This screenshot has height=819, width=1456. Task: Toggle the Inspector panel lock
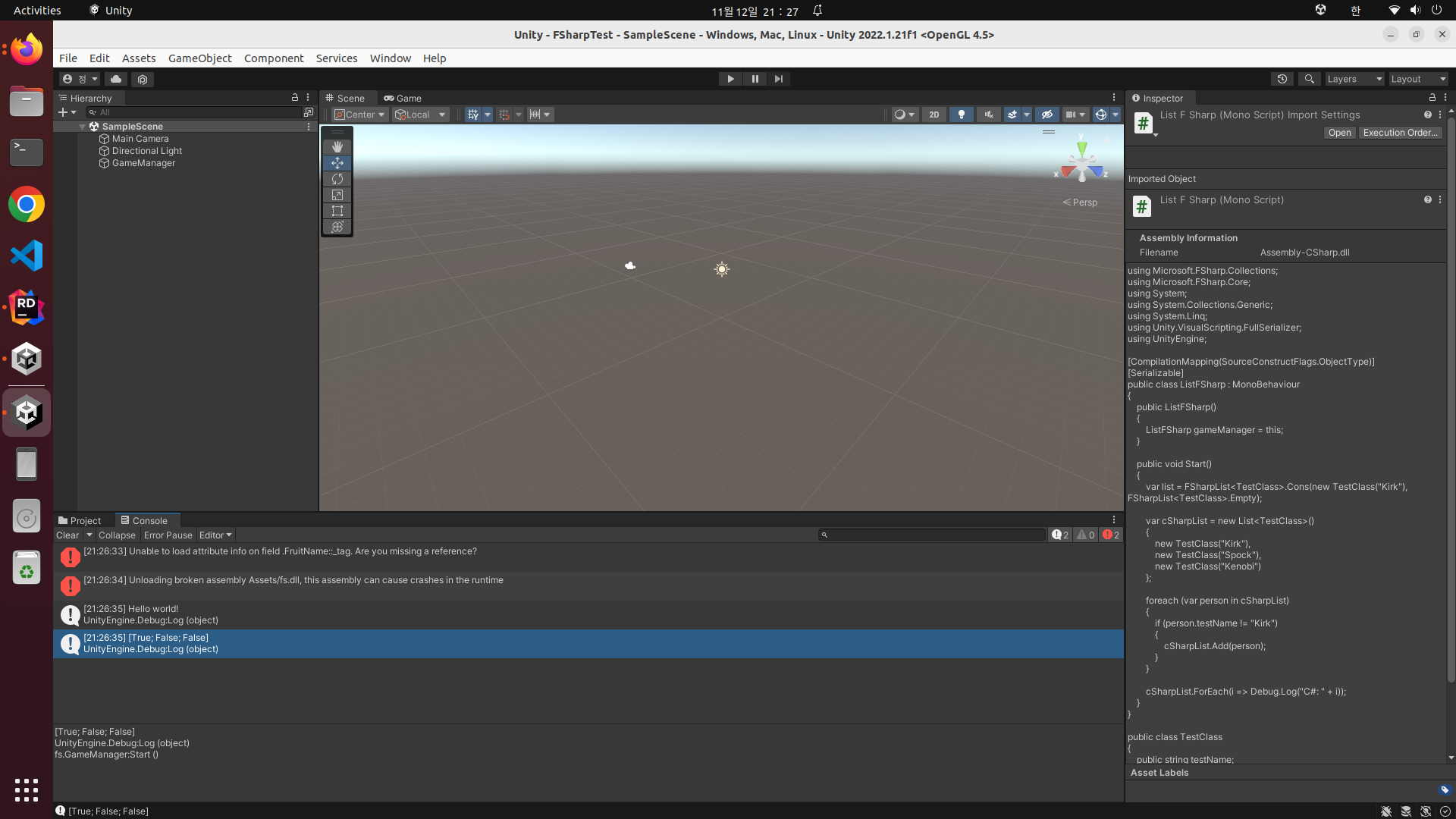pos(1432,98)
